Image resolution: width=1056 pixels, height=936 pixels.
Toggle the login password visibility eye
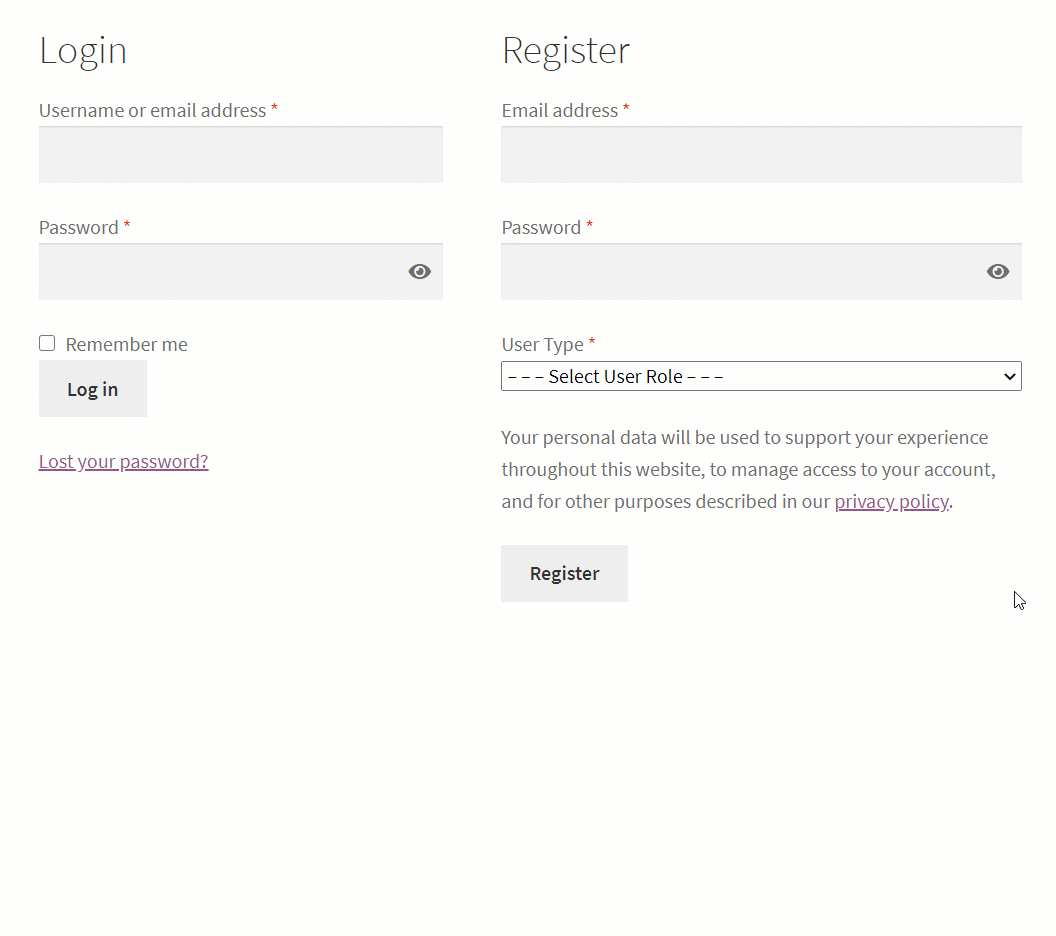419,271
